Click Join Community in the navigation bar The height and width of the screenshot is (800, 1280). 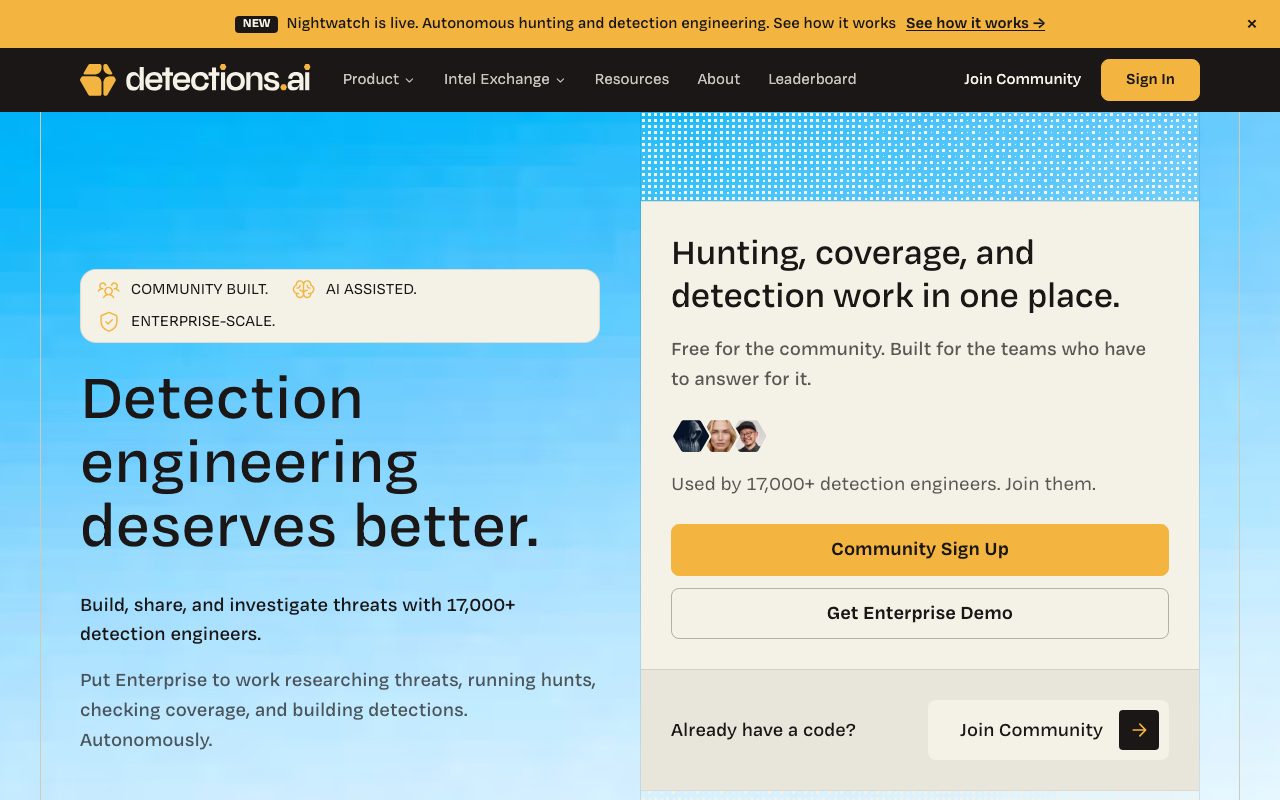click(1022, 80)
